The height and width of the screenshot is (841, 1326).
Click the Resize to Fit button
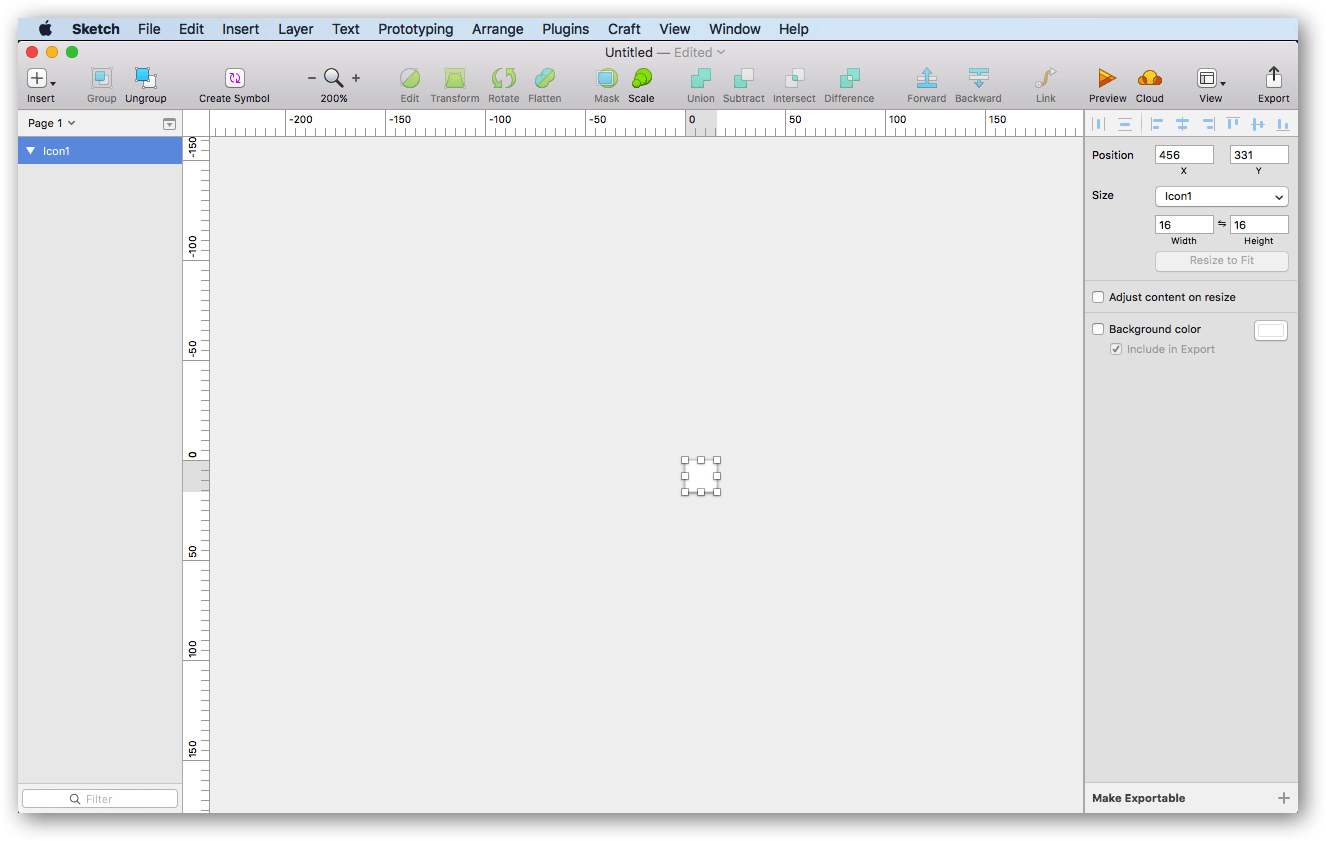pyautogui.click(x=1221, y=261)
